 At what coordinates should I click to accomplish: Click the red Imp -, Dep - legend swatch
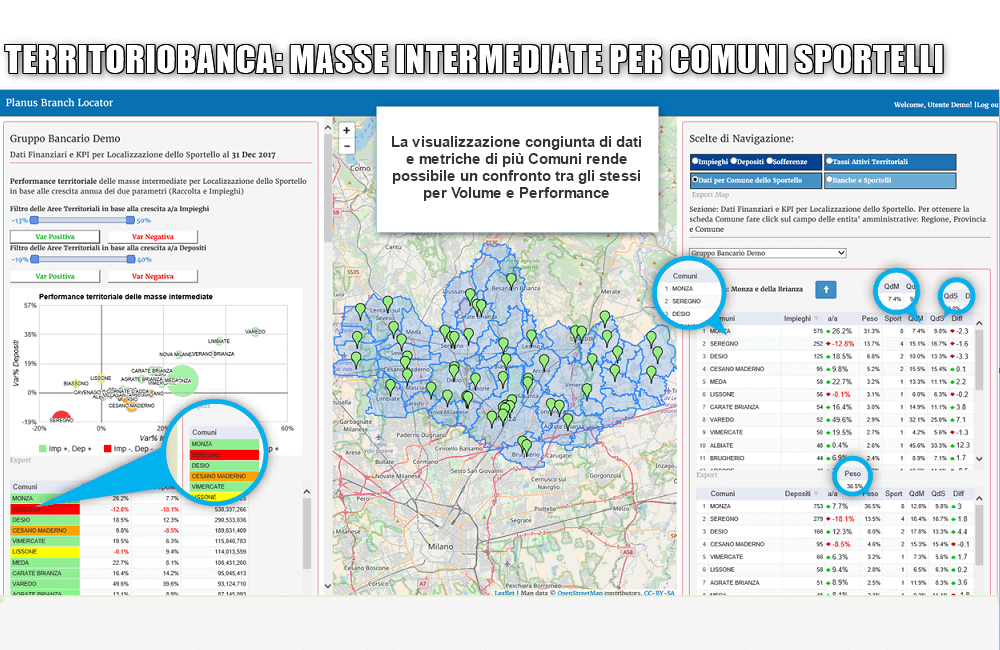pos(108,448)
